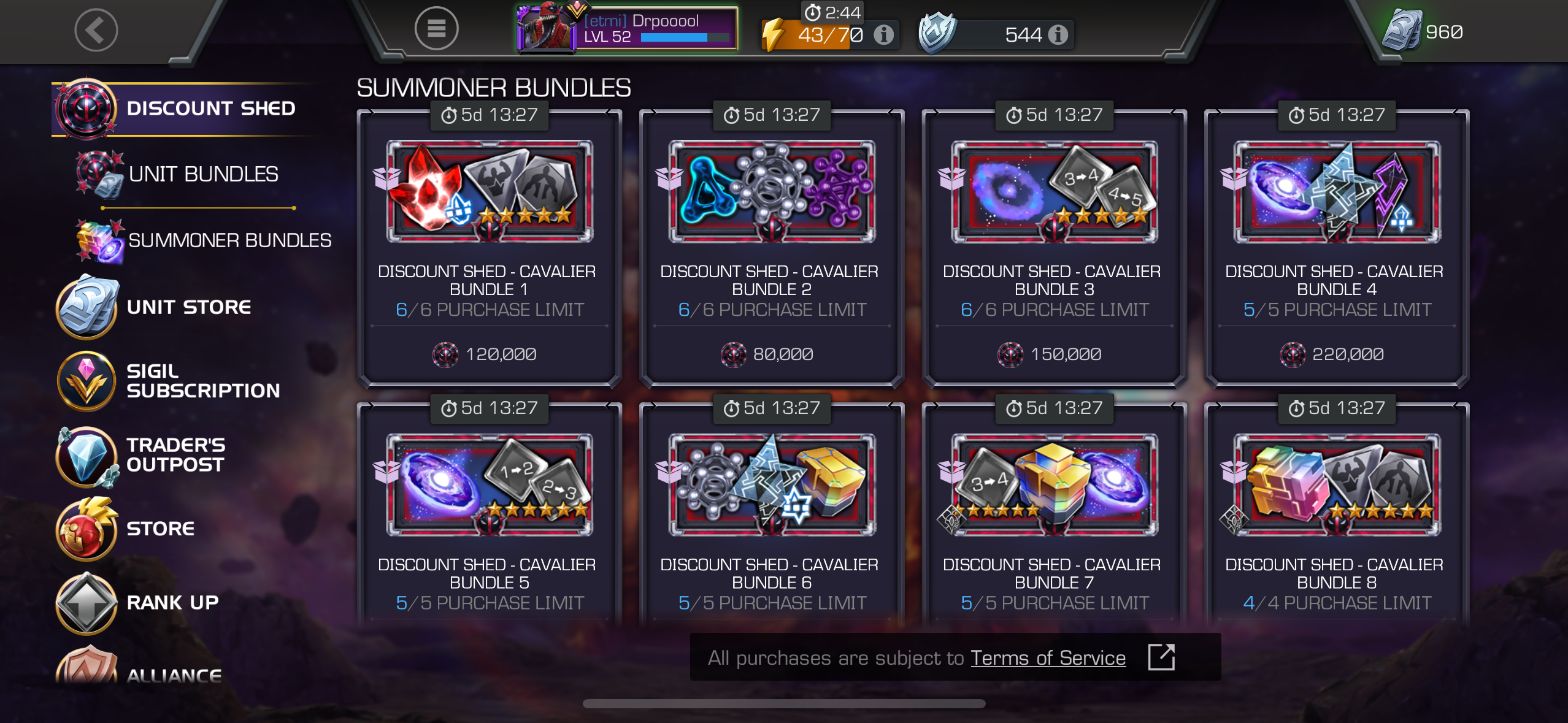Click the shield currency info icon
Screen dimensions: 1568x723
1058,35
